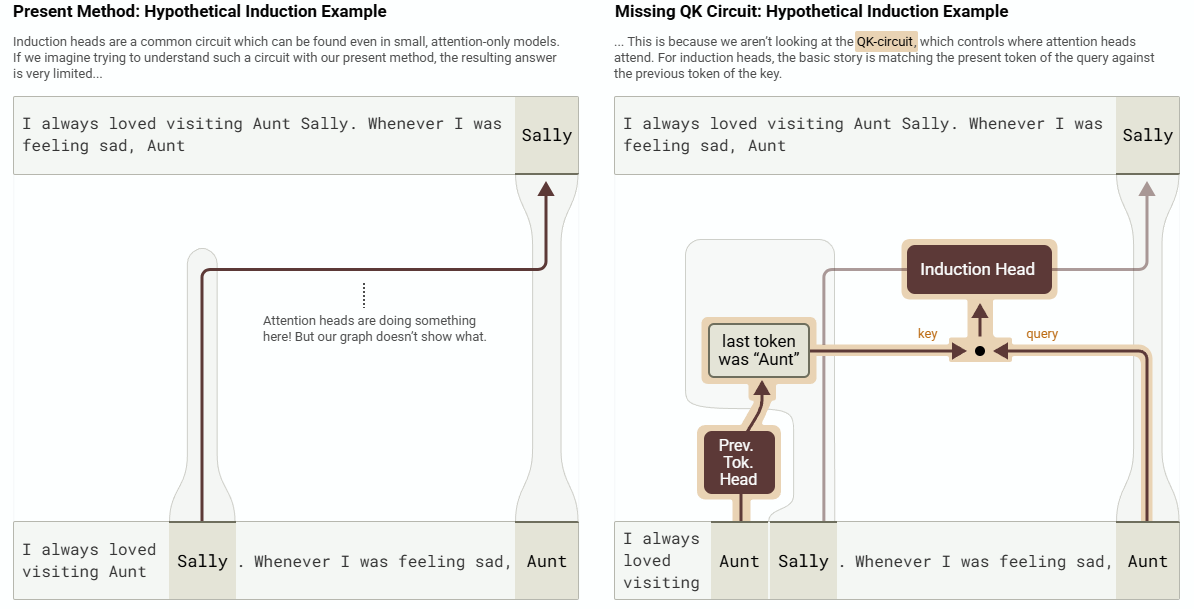Click the Sally input token in right diagram
This screenshot has height=609, width=1194.
point(803,561)
